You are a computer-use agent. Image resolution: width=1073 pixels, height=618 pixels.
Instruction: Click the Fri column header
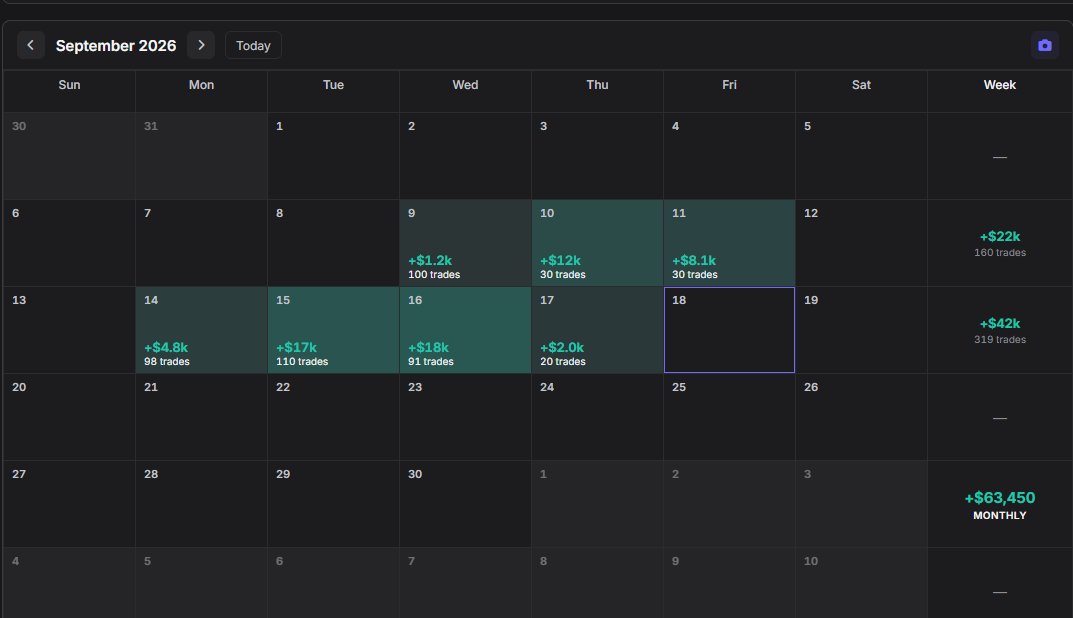[x=729, y=85]
